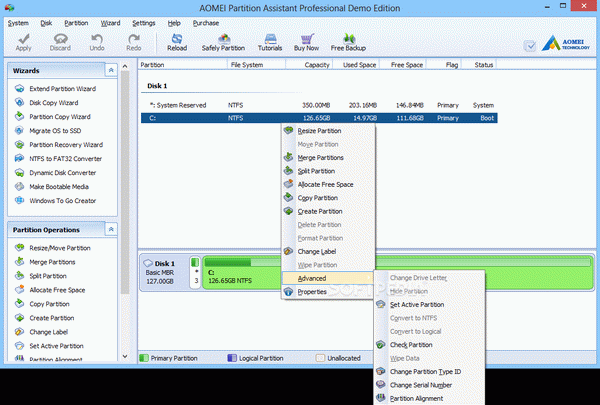
Task: Sort by the Used Space column header
Action: pyautogui.click(x=356, y=65)
